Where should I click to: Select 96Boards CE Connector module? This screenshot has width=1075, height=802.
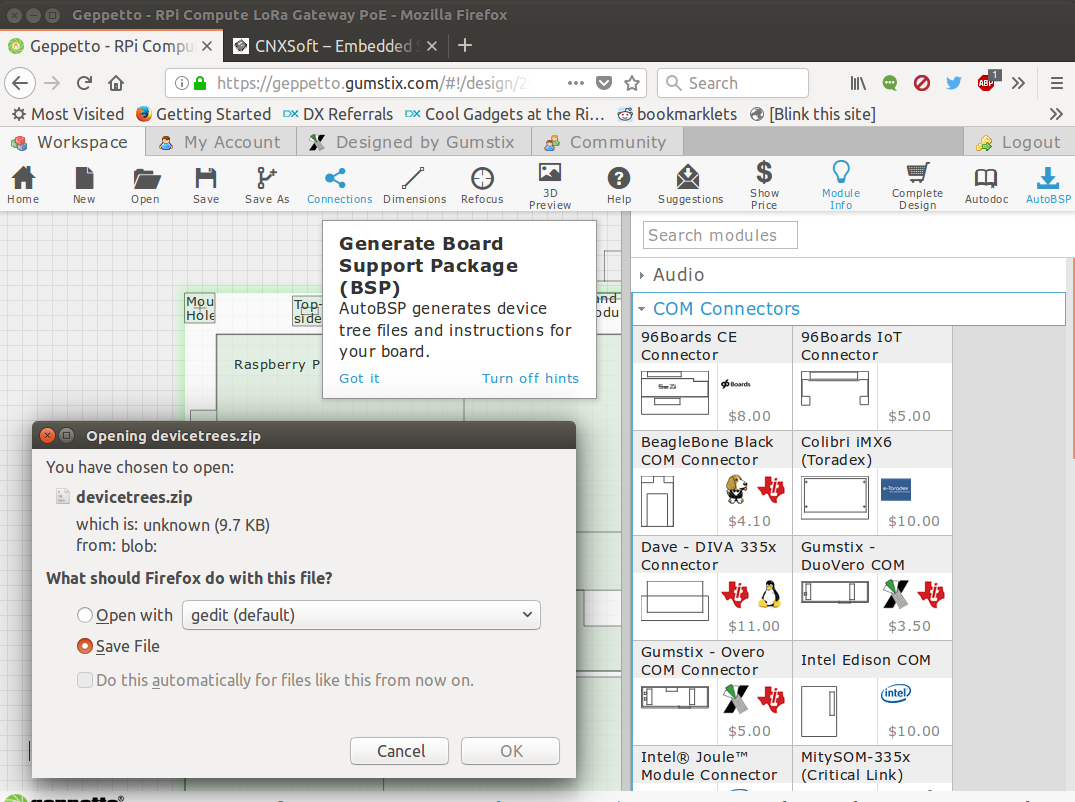pyautogui.click(x=712, y=378)
